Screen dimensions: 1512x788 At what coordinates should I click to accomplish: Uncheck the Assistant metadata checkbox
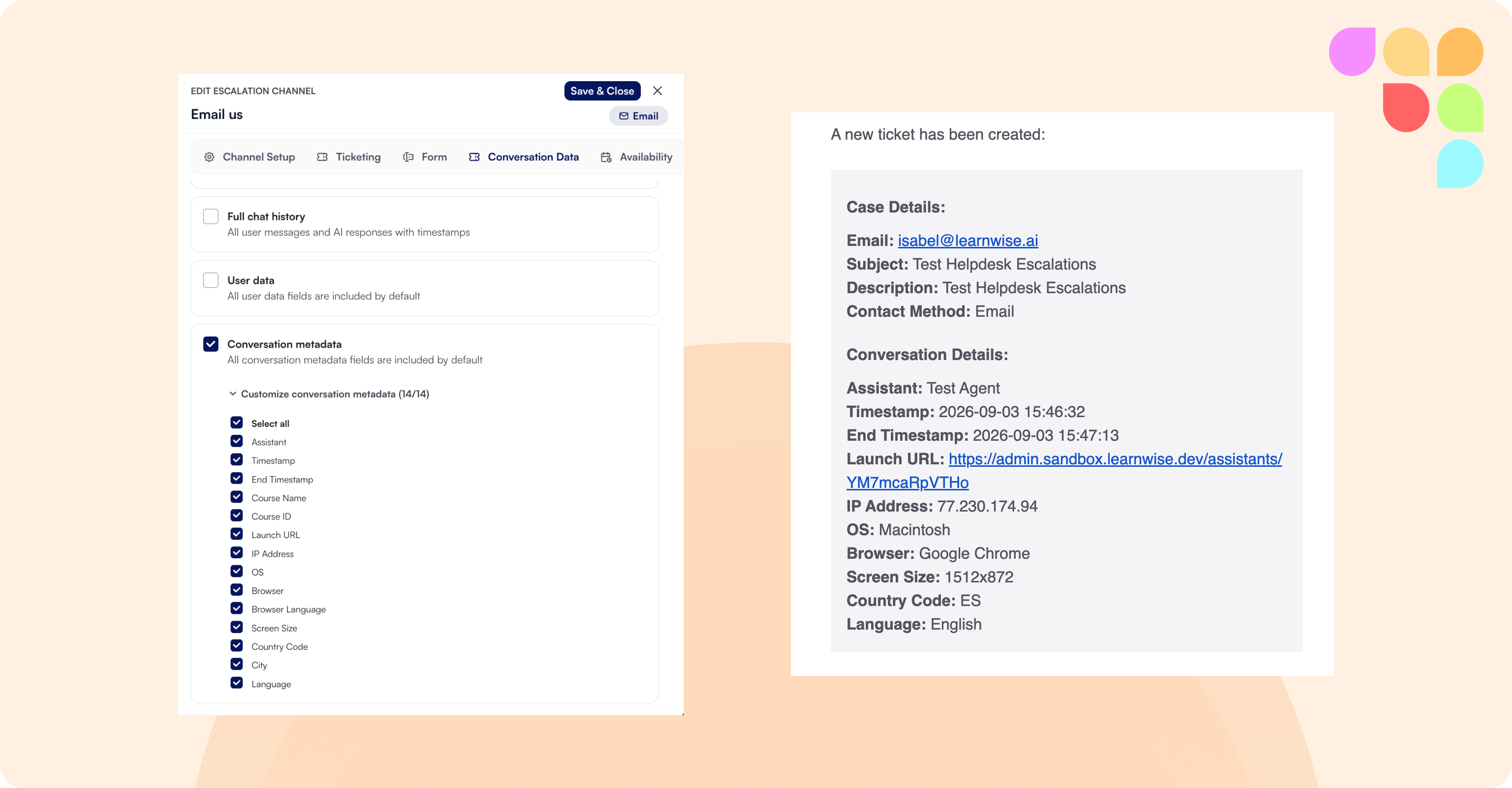237,442
